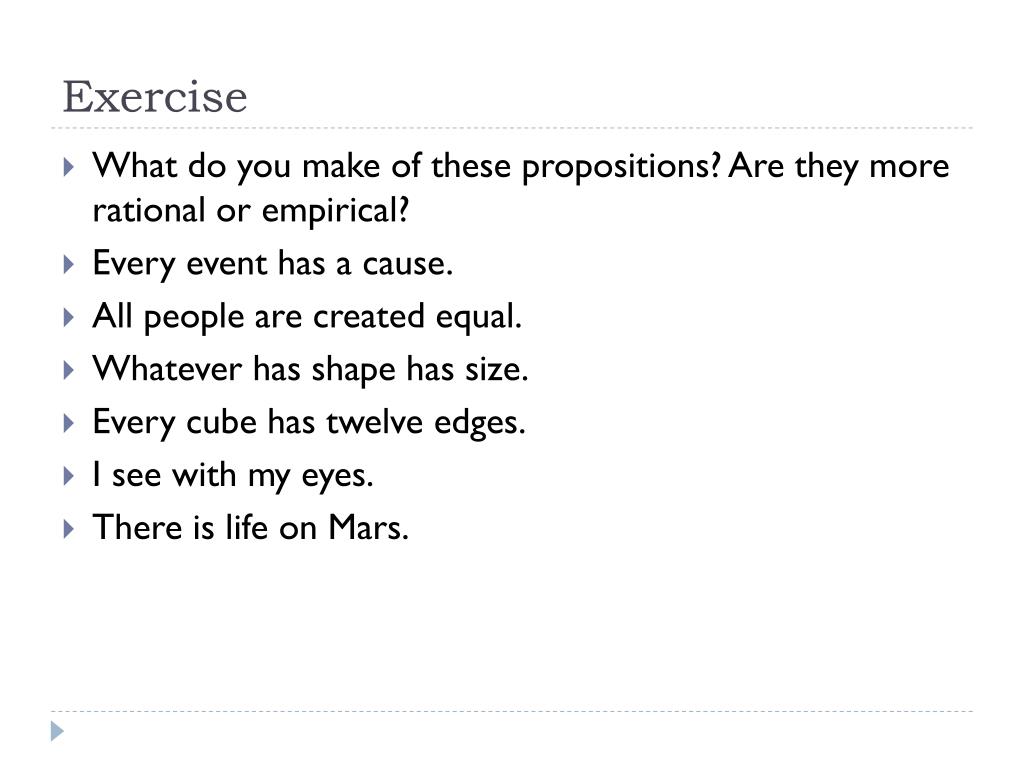This screenshot has height=768, width=1024.
Task: Click the bullet arrow next to 'Whatever has shape'
Action: 69,370
